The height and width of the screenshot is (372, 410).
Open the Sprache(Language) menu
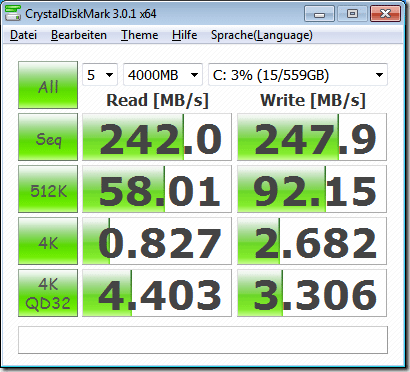[x=262, y=35]
